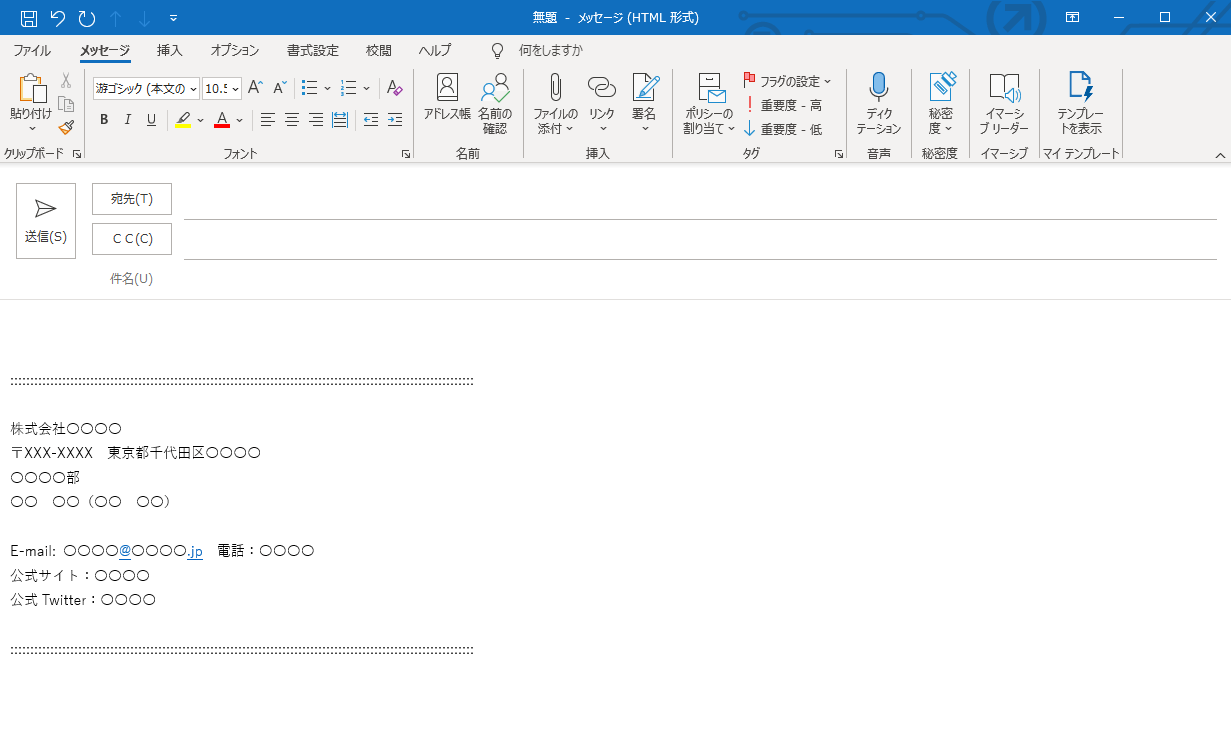Switch to the 書式設定 tab
This screenshot has width=1231, height=731.
[313, 50]
